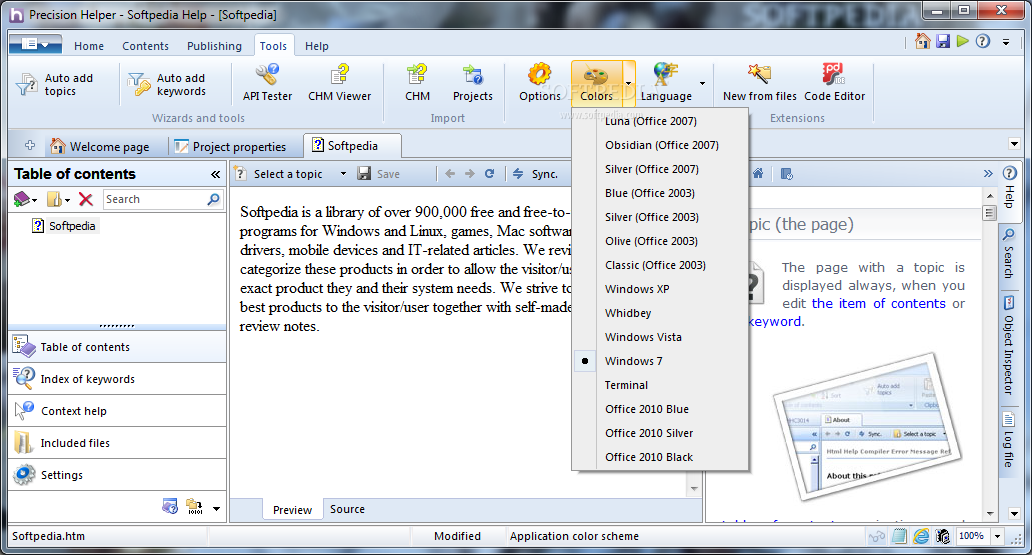Switch to the Project properties tab

point(230,146)
